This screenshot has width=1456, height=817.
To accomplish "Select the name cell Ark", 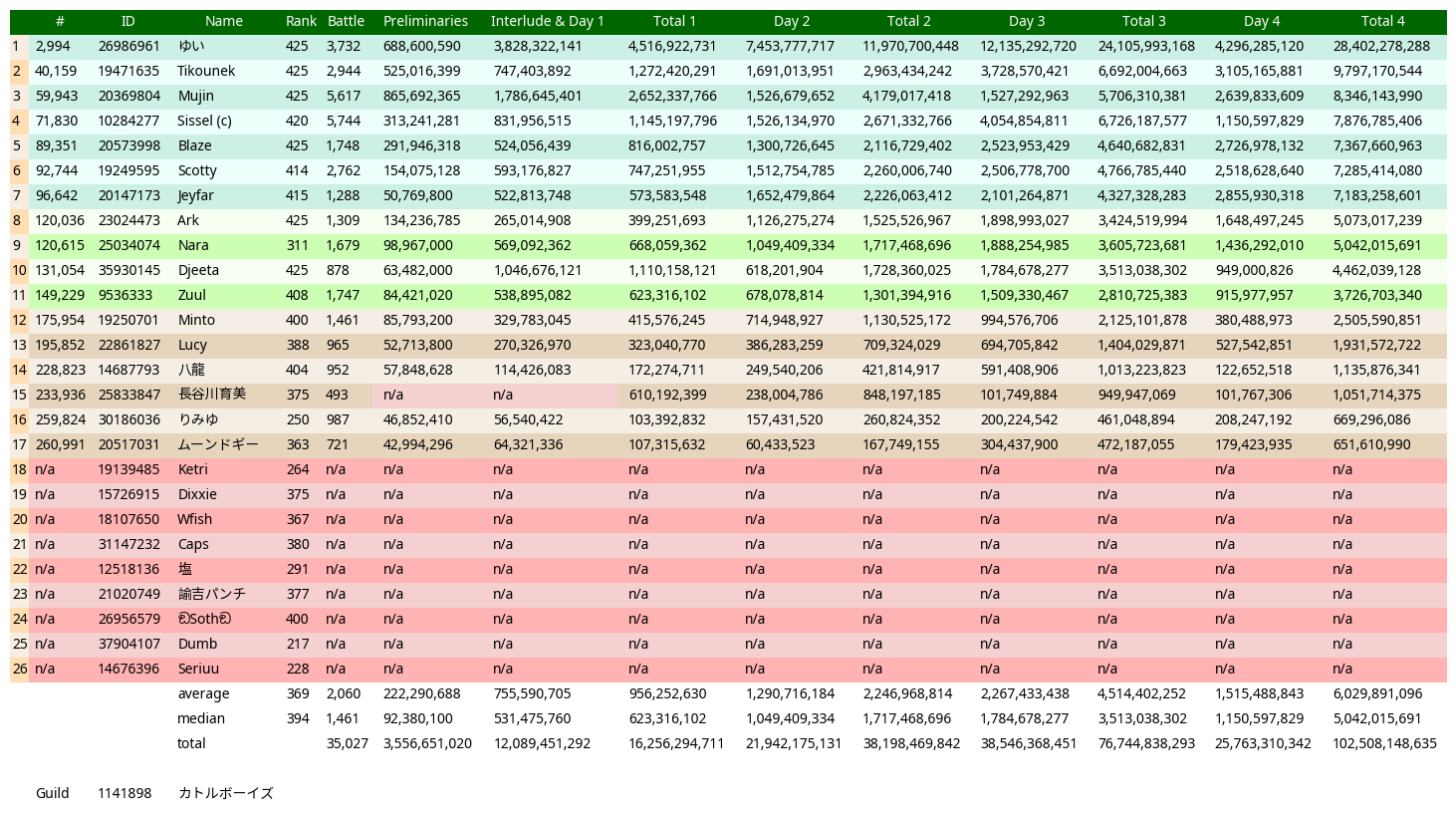I will coord(188,220).
